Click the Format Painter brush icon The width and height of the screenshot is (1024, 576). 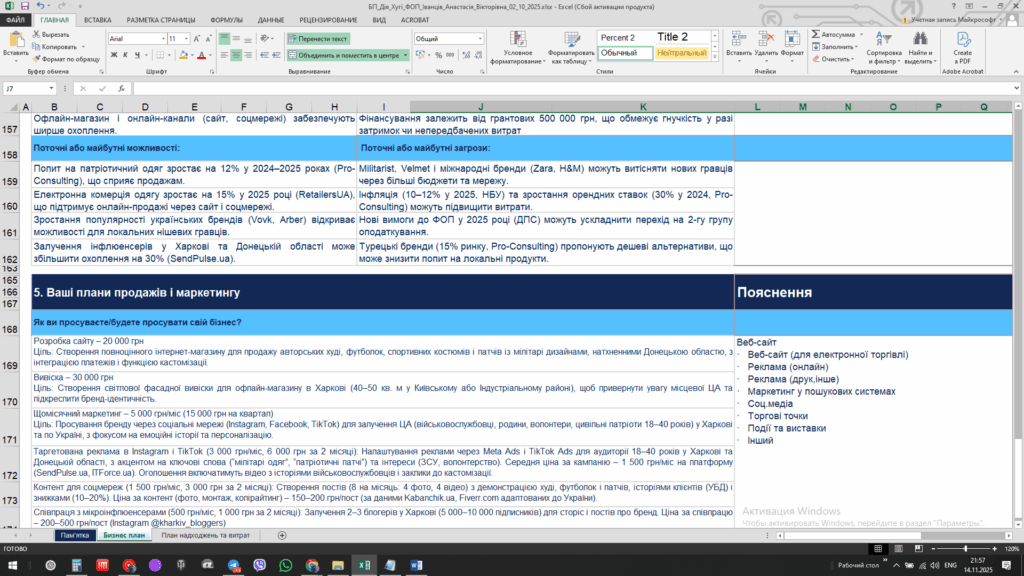coord(37,59)
